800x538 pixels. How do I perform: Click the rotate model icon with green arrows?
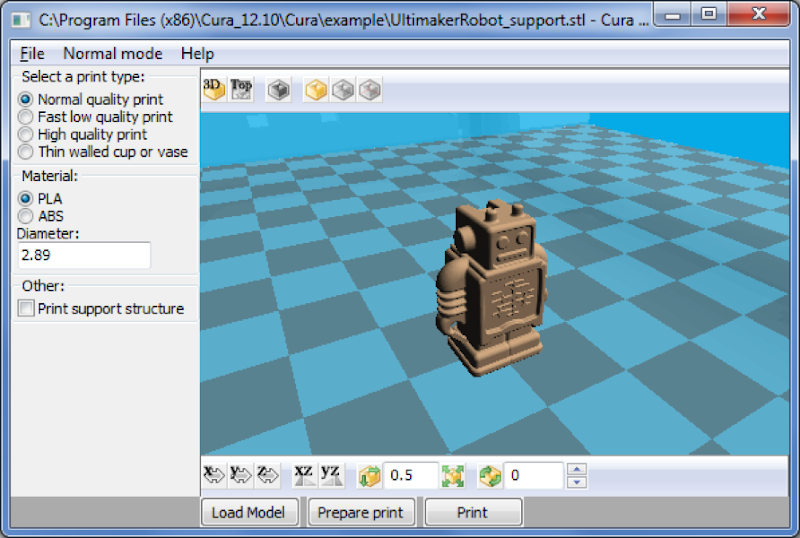(x=490, y=476)
